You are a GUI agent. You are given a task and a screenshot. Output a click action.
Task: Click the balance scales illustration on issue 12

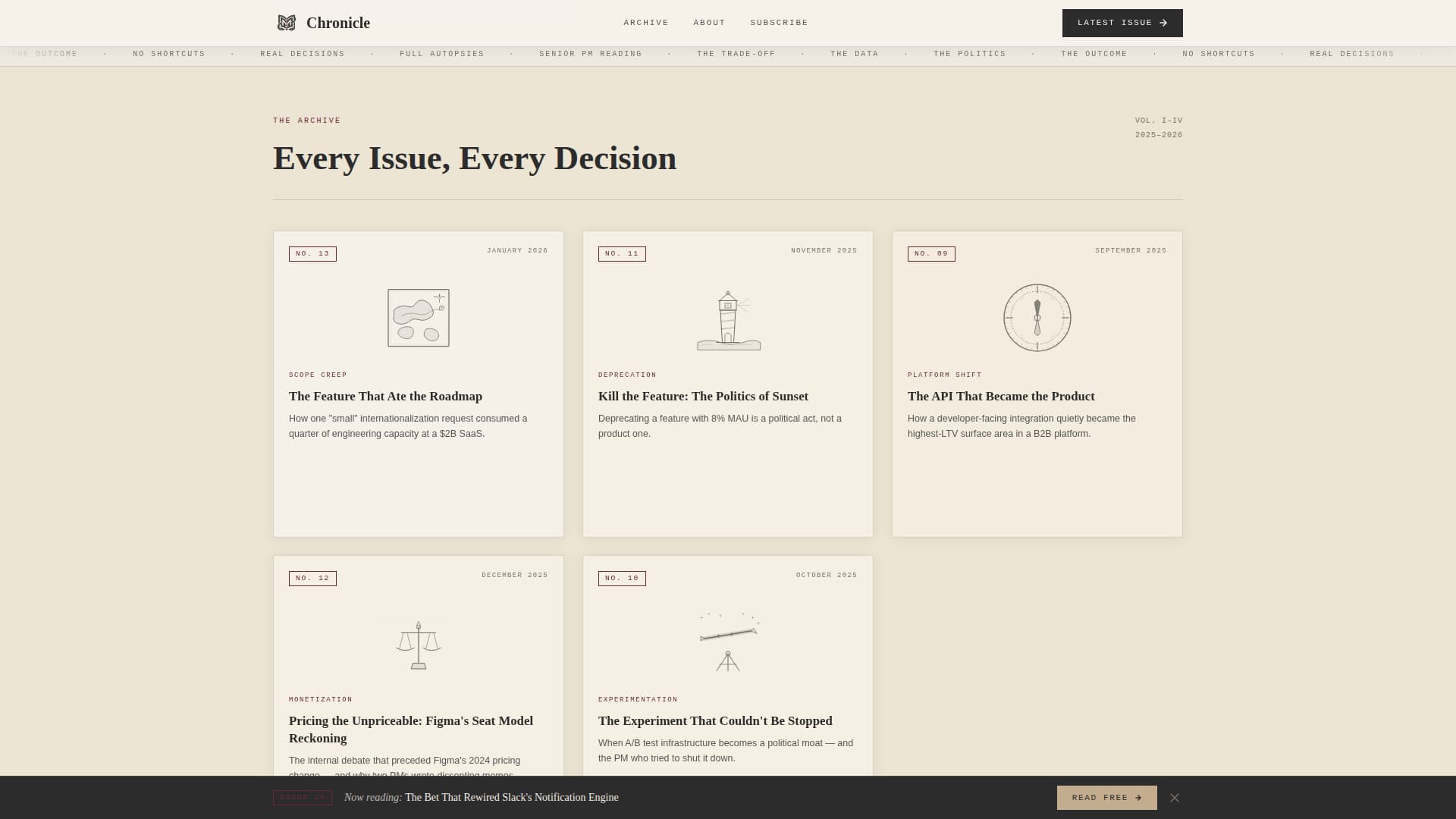click(x=419, y=645)
